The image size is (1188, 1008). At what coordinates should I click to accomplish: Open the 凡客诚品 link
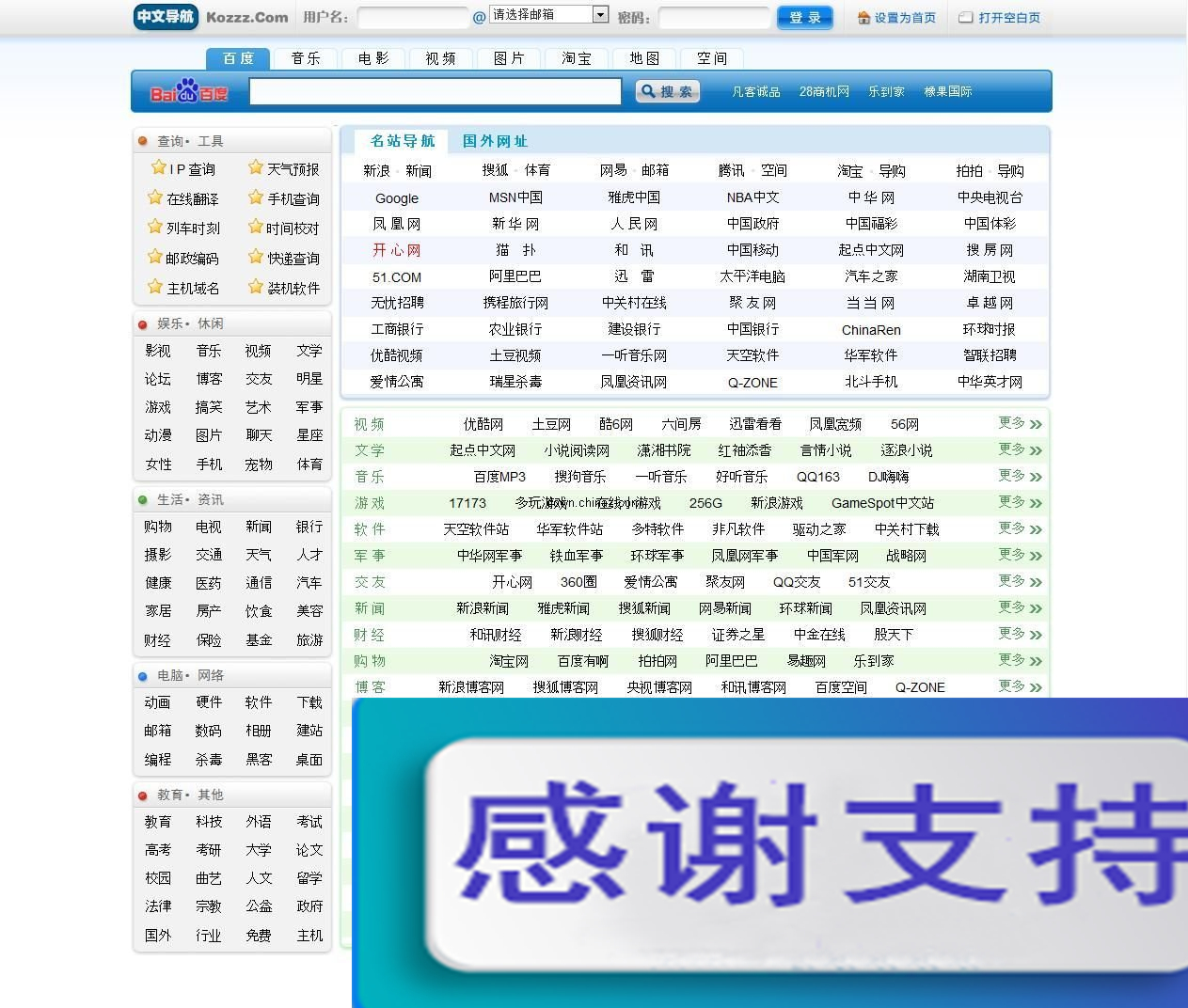[756, 91]
